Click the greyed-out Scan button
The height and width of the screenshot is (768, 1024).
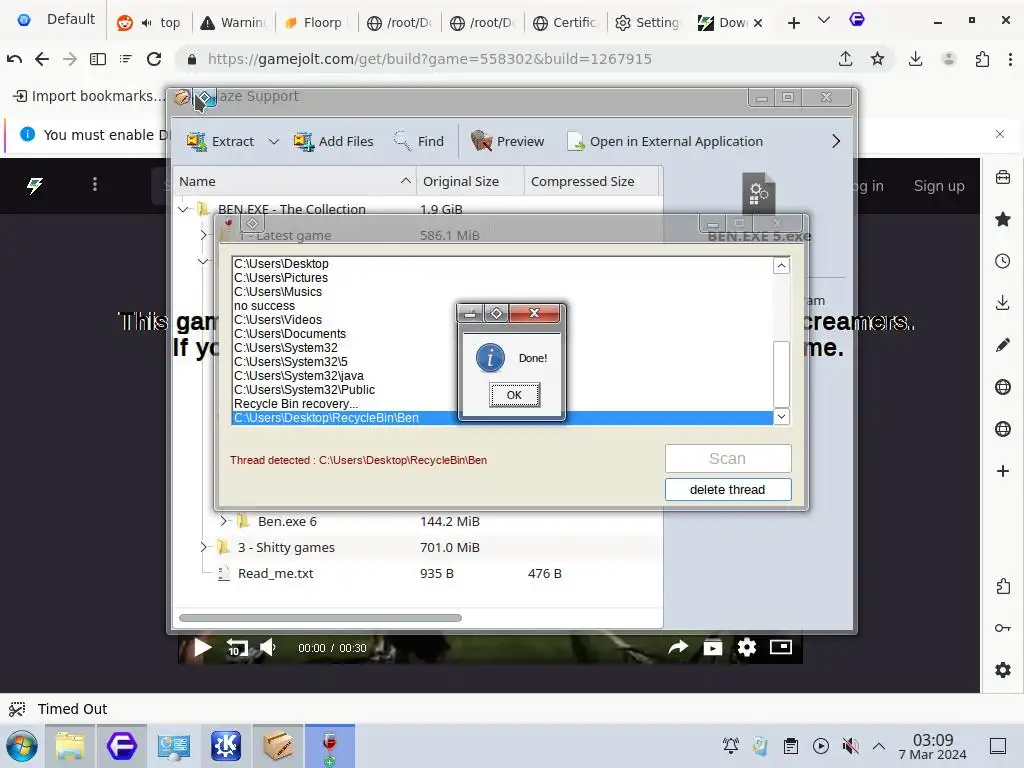click(x=728, y=458)
